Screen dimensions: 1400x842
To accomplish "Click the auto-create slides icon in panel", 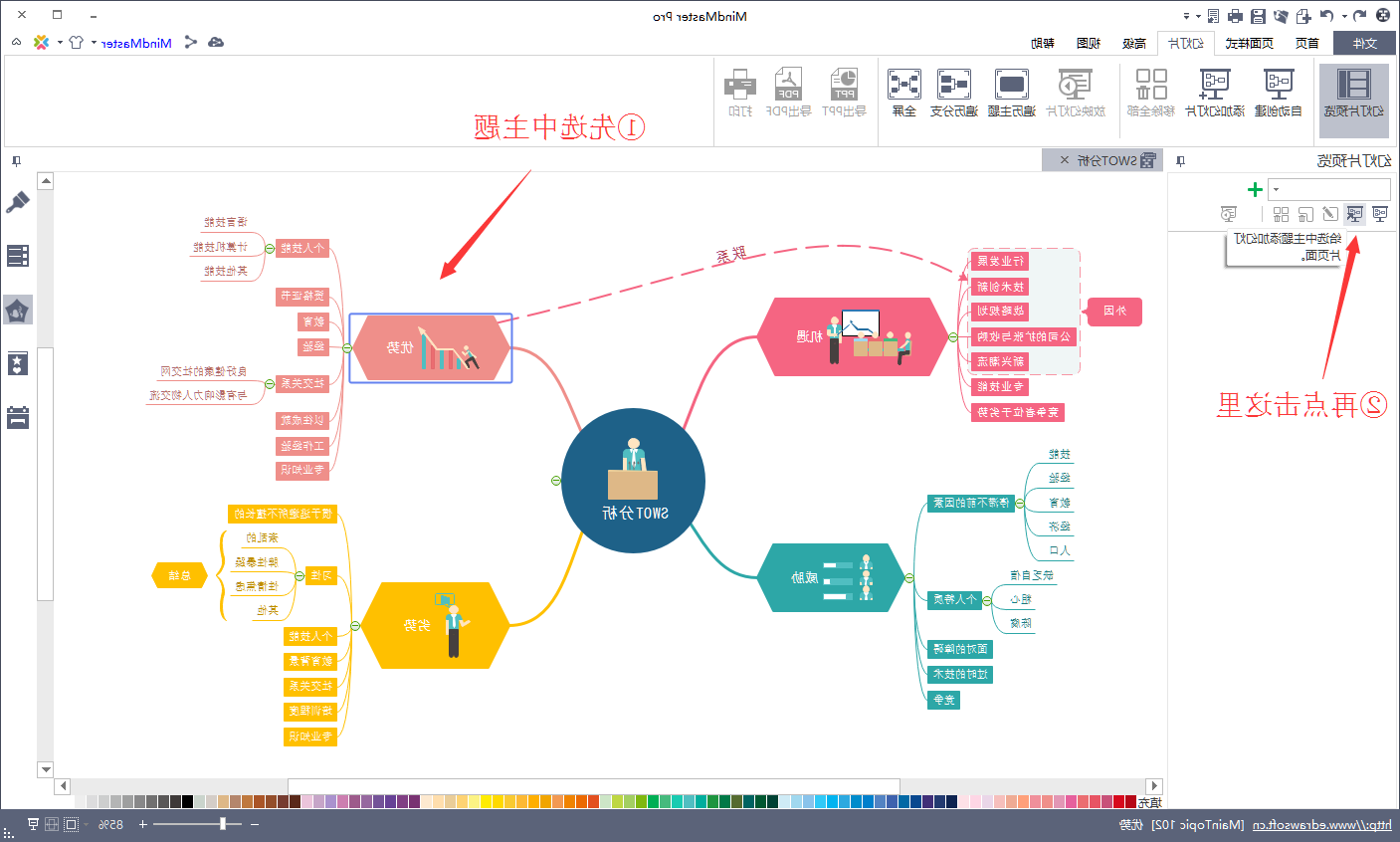I will pyautogui.click(x=1380, y=214).
